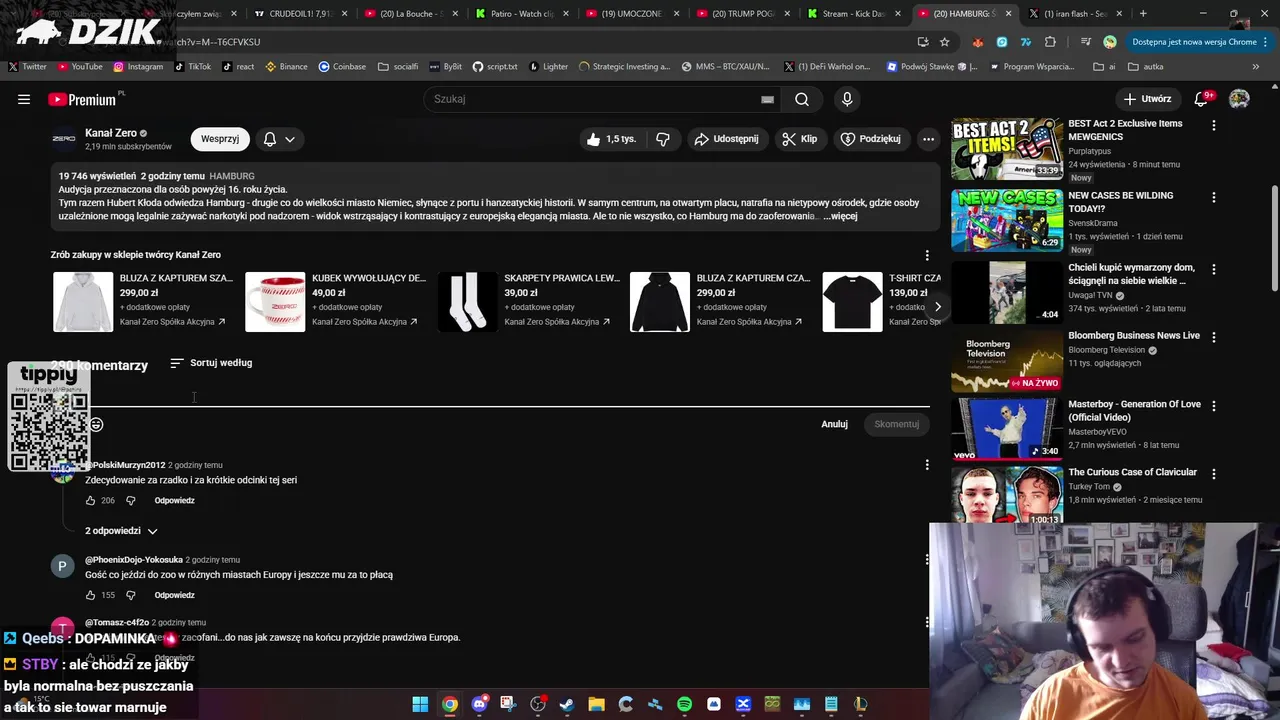Open a new browser tab
Viewport: 1280px width, 720px height.
pyautogui.click(x=1143, y=14)
